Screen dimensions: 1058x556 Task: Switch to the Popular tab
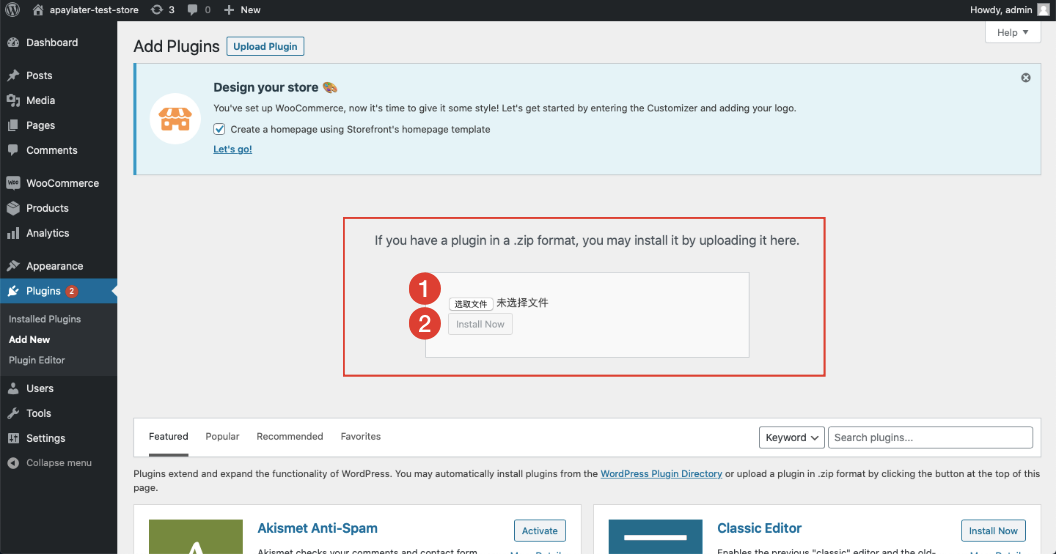222,437
